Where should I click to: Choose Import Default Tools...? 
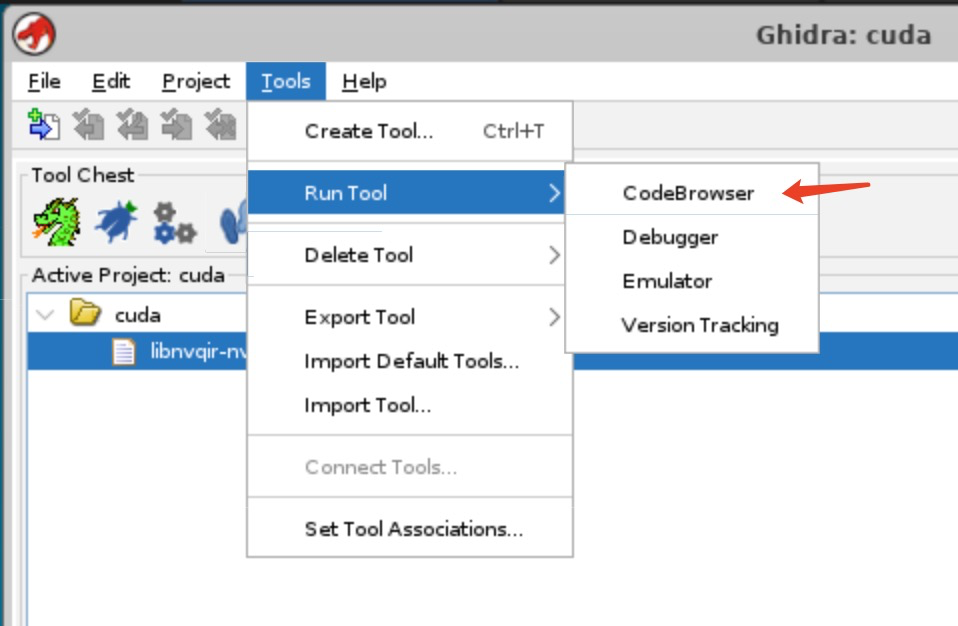(409, 361)
